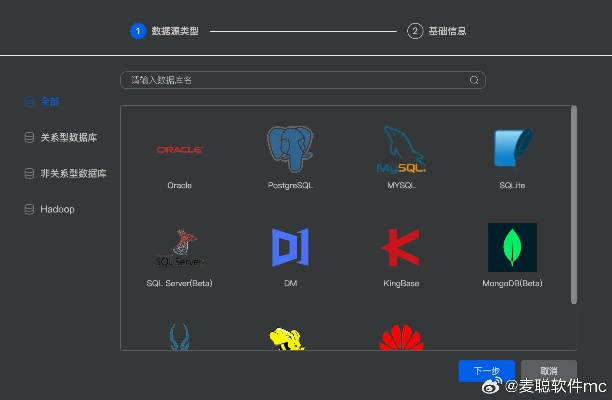Filter by 关系型数据库 category
Viewport: 612px width, 400px height.
click(67, 138)
